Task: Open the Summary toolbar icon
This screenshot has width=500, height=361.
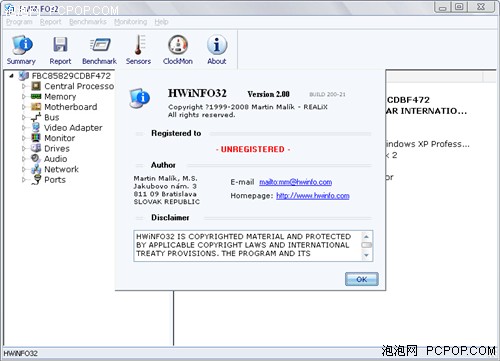Action: click(22, 45)
